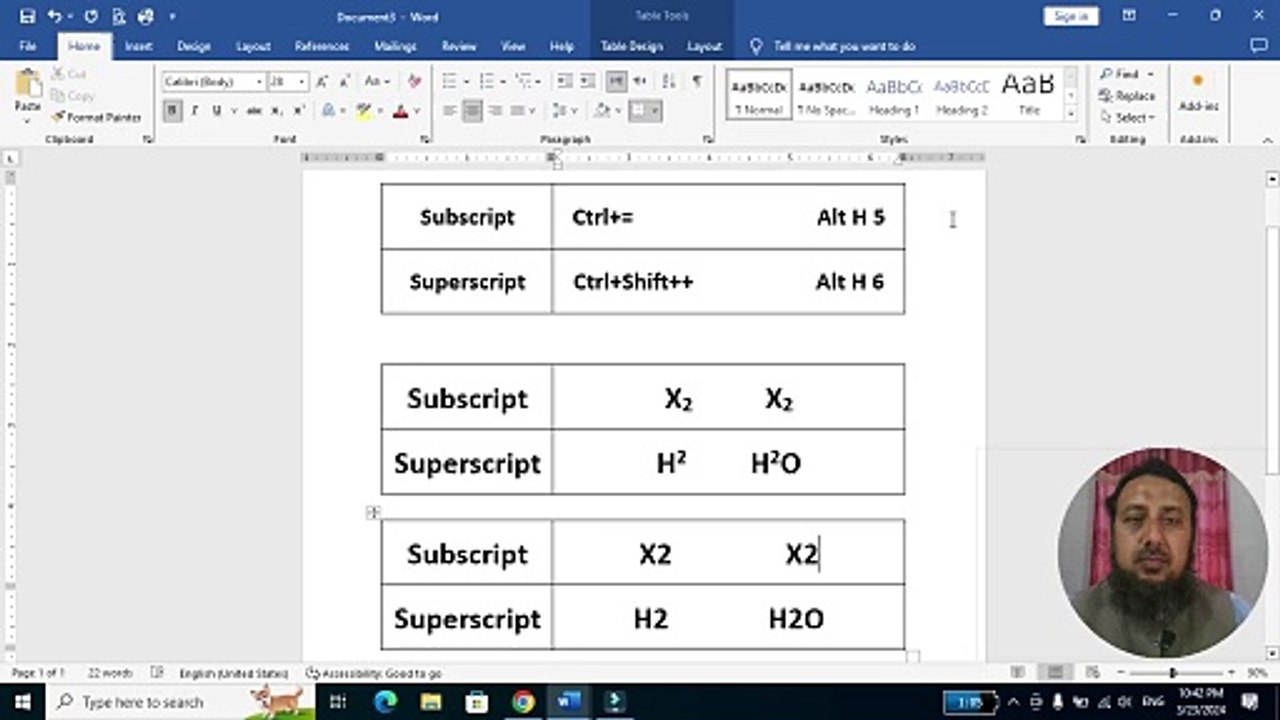Expand the Styles gallery More arrow
1280x720 pixels.
coord(1071,114)
